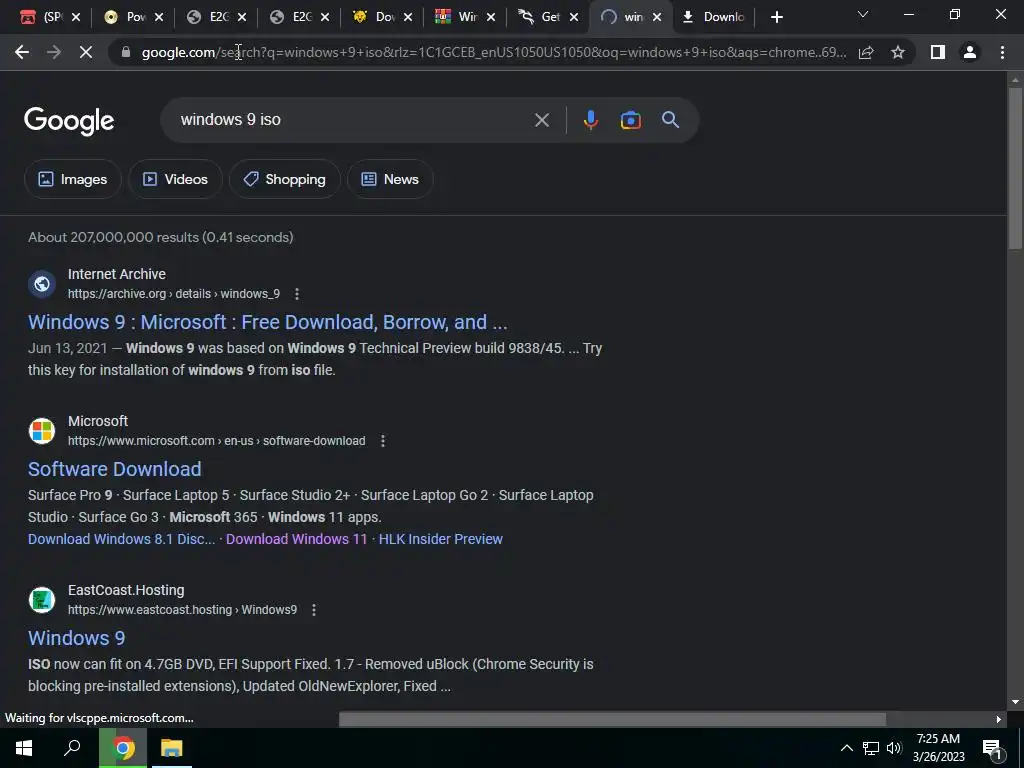Open the HLK Insider Preview link
The width and height of the screenshot is (1024, 768).
[x=441, y=539]
